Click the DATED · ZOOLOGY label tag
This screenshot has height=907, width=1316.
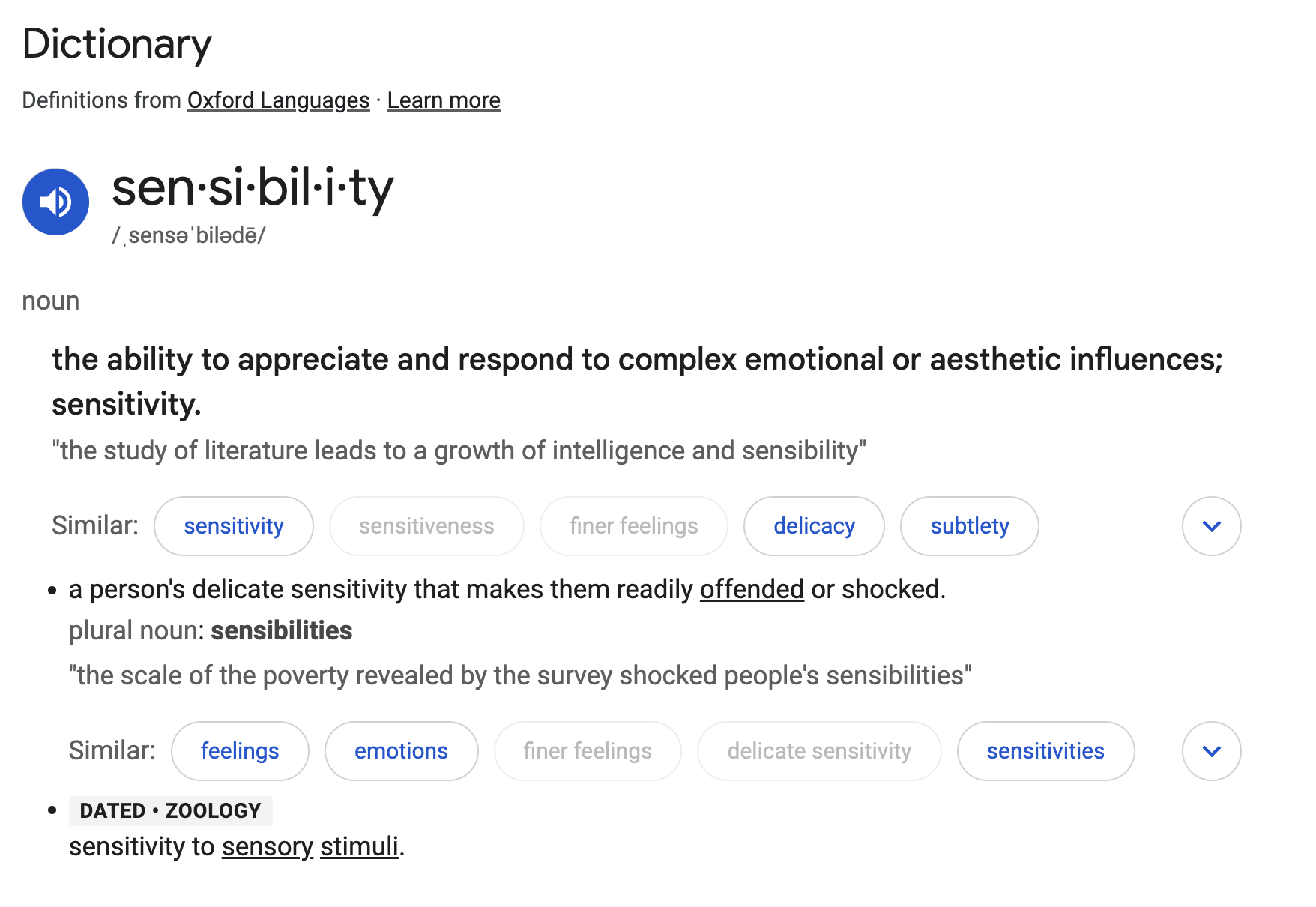coord(170,811)
